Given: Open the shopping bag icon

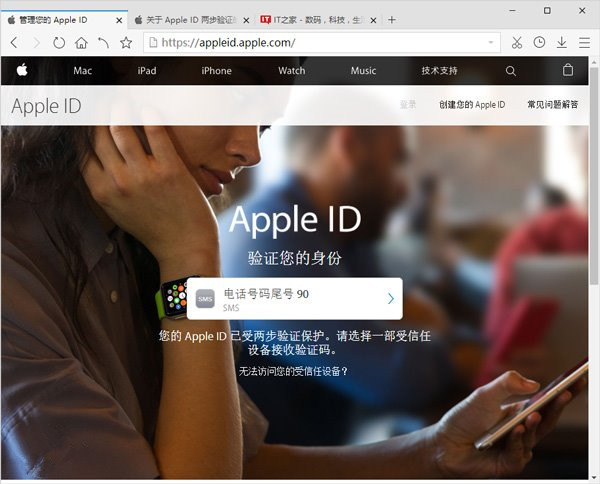Looking at the screenshot, I should coord(568,70).
